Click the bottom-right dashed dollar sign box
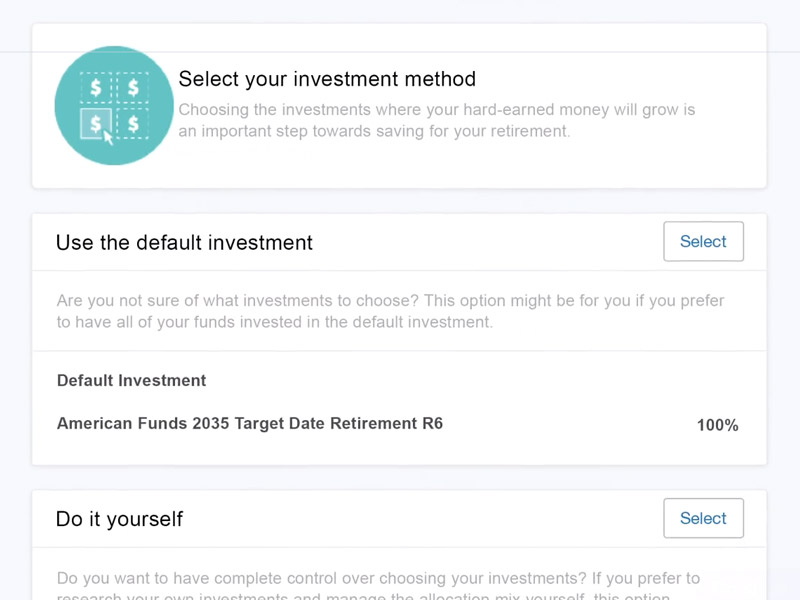Viewport: 800px width, 600px height. click(x=133, y=123)
